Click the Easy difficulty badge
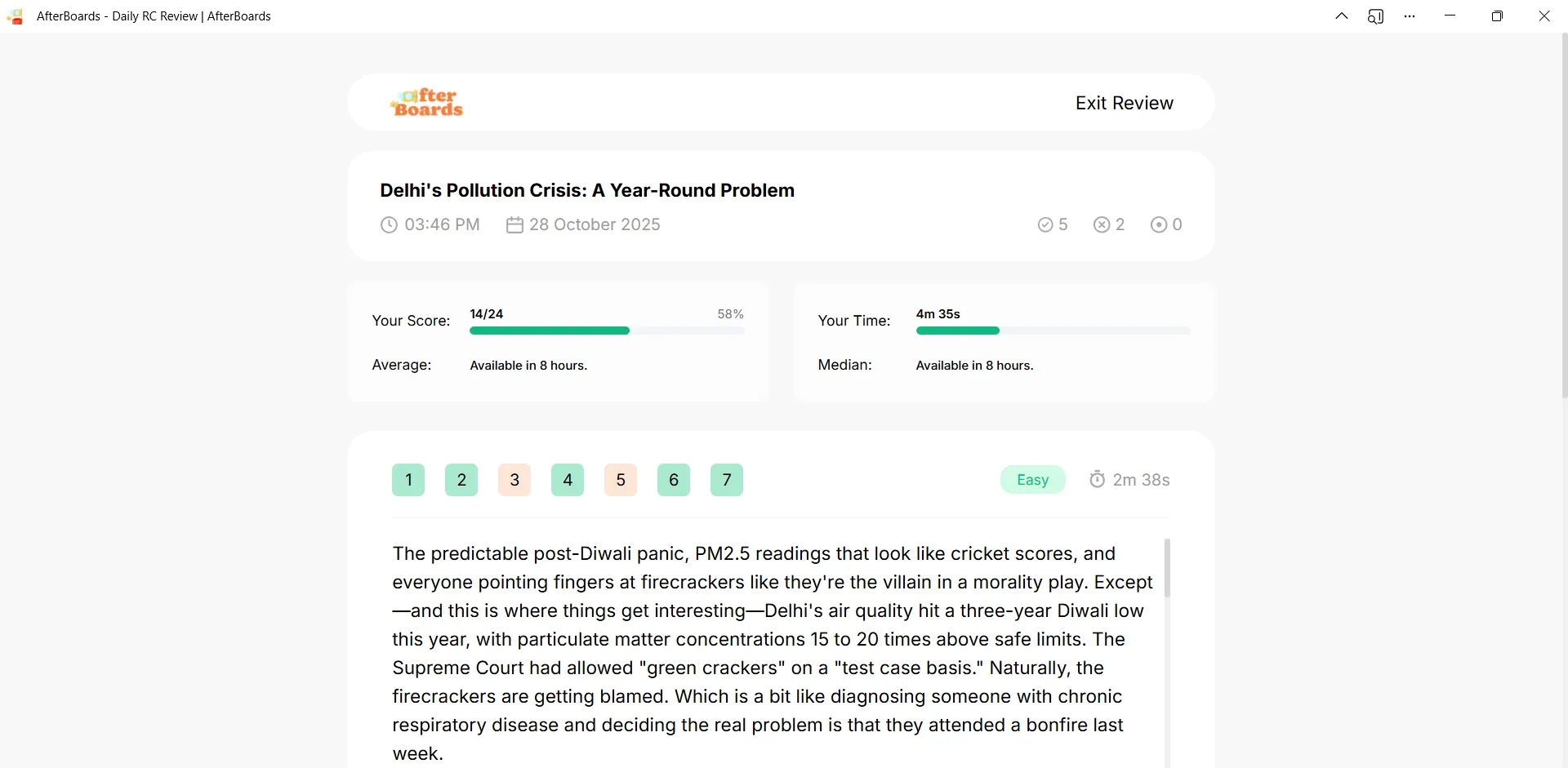 1033,480
